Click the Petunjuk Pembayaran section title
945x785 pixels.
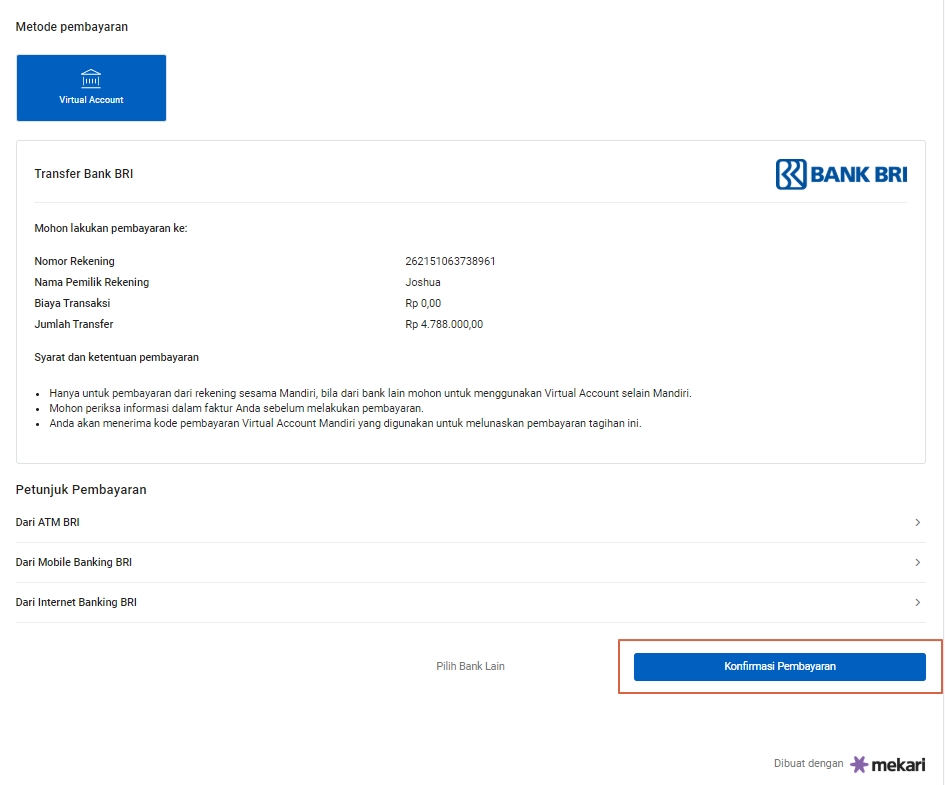[x=81, y=490]
